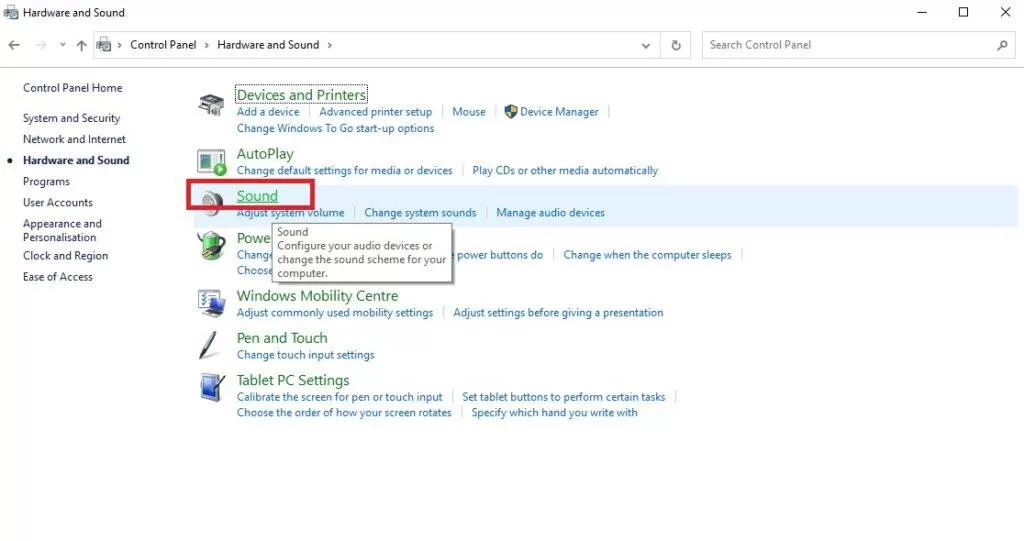This screenshot has width=1024, height=541.
Task: Open Windows Mobility Centre heading
Action: click(x=317, y=296)
